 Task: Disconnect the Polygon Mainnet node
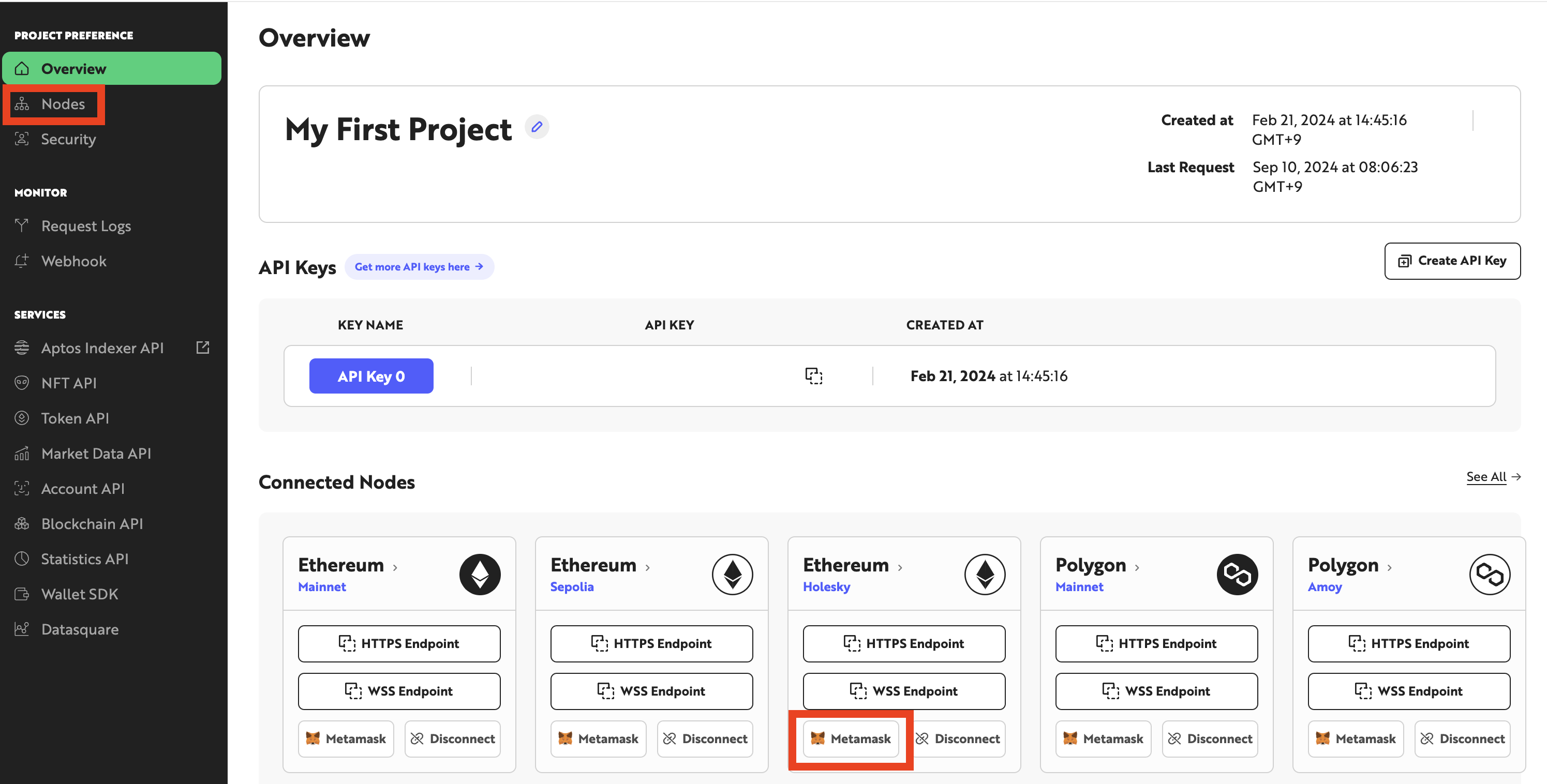(x=1210, y=738)
